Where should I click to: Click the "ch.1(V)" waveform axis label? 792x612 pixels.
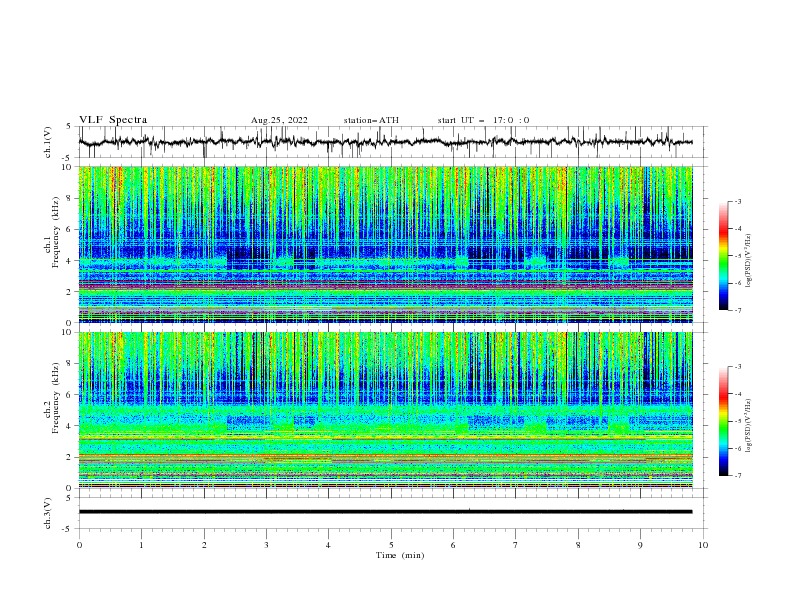point(48,142)
